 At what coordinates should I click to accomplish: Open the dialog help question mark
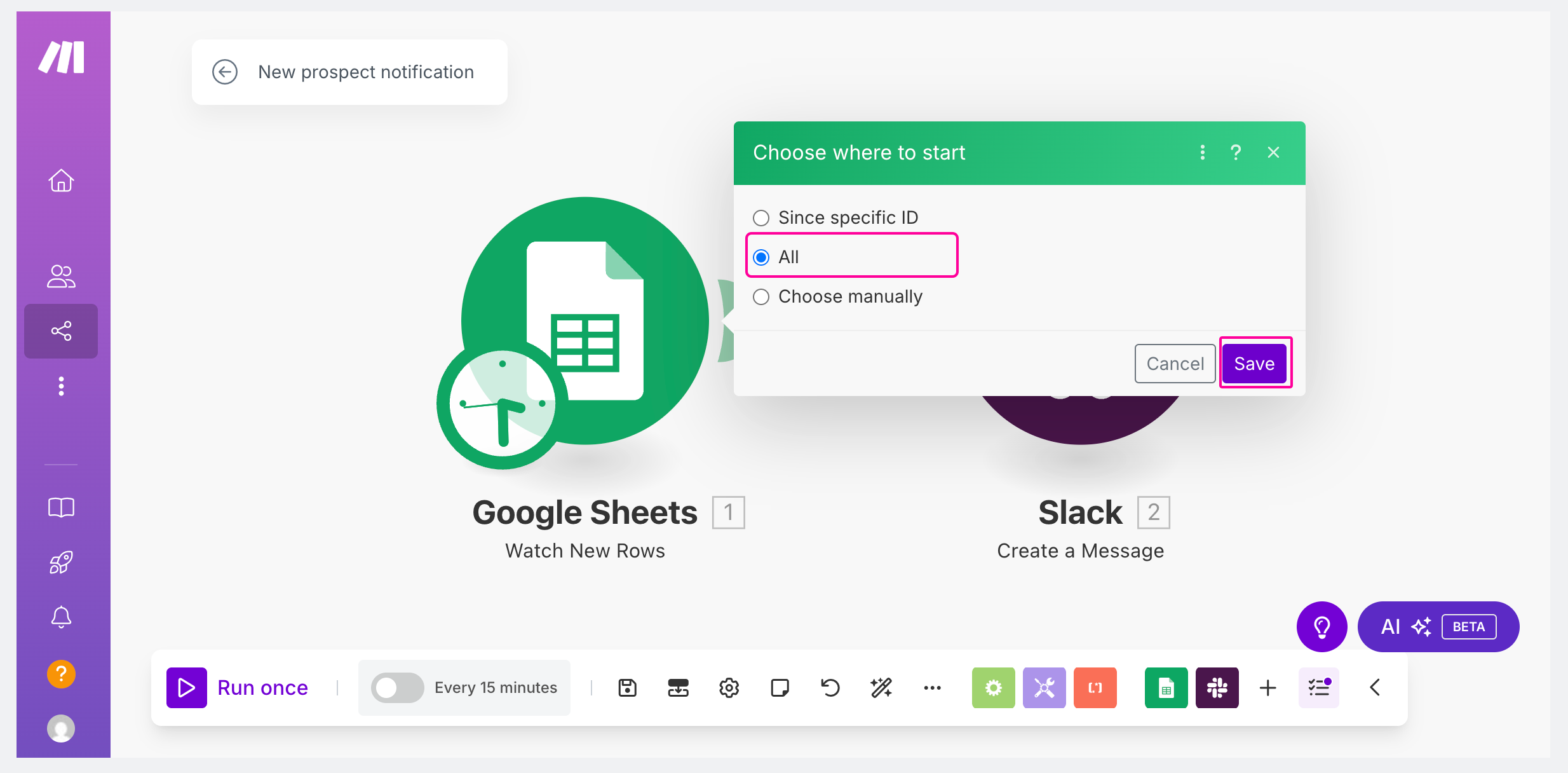(x=1236, y=153)
